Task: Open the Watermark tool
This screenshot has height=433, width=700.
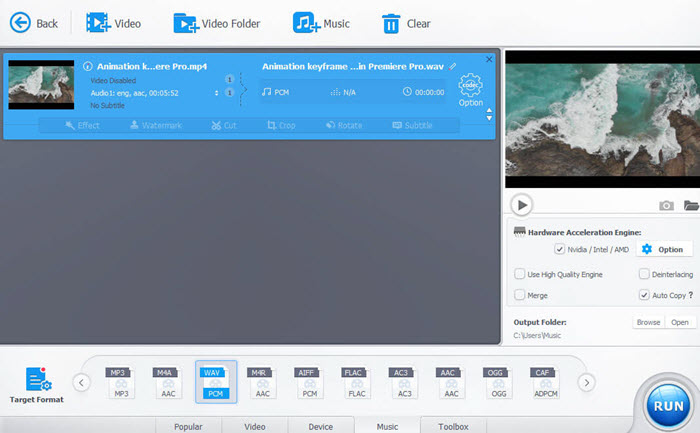Action: point(156,125)
